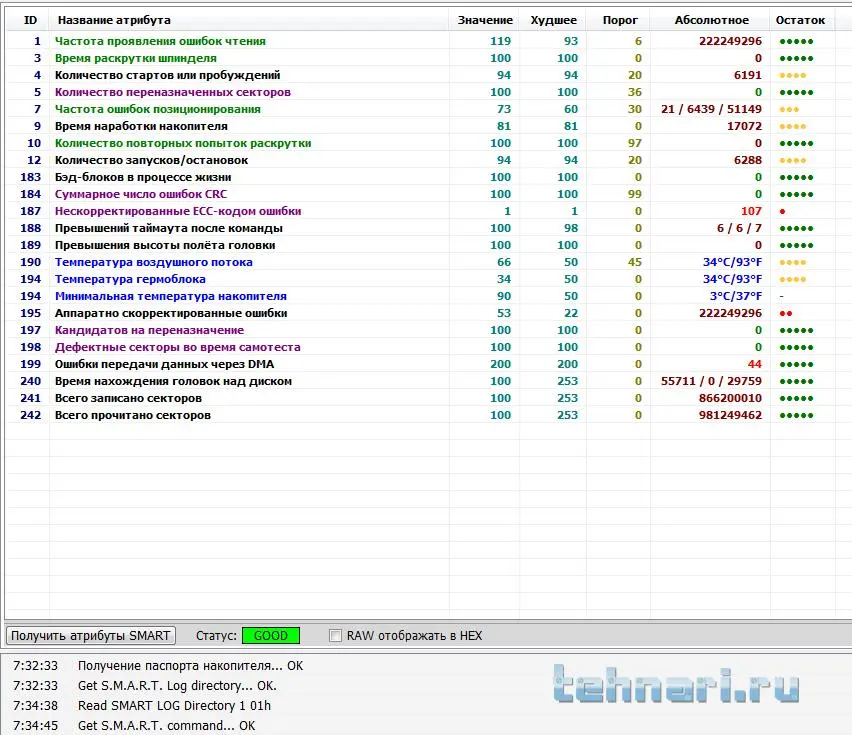
Task: Enable 'RAW отображать в HEX' checkbox
Action: 336,636
